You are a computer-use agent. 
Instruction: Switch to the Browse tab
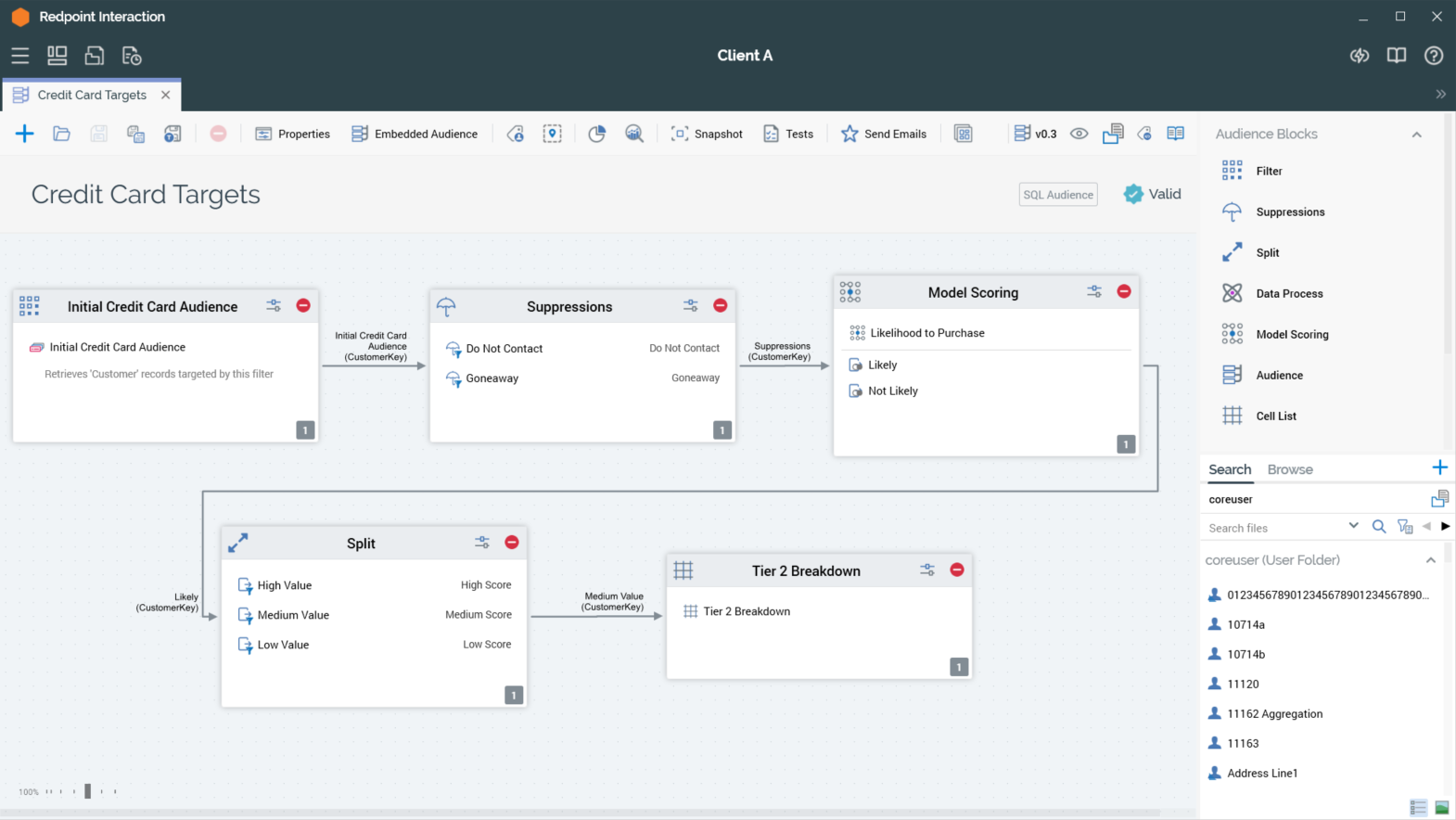tap(1289, 469)
